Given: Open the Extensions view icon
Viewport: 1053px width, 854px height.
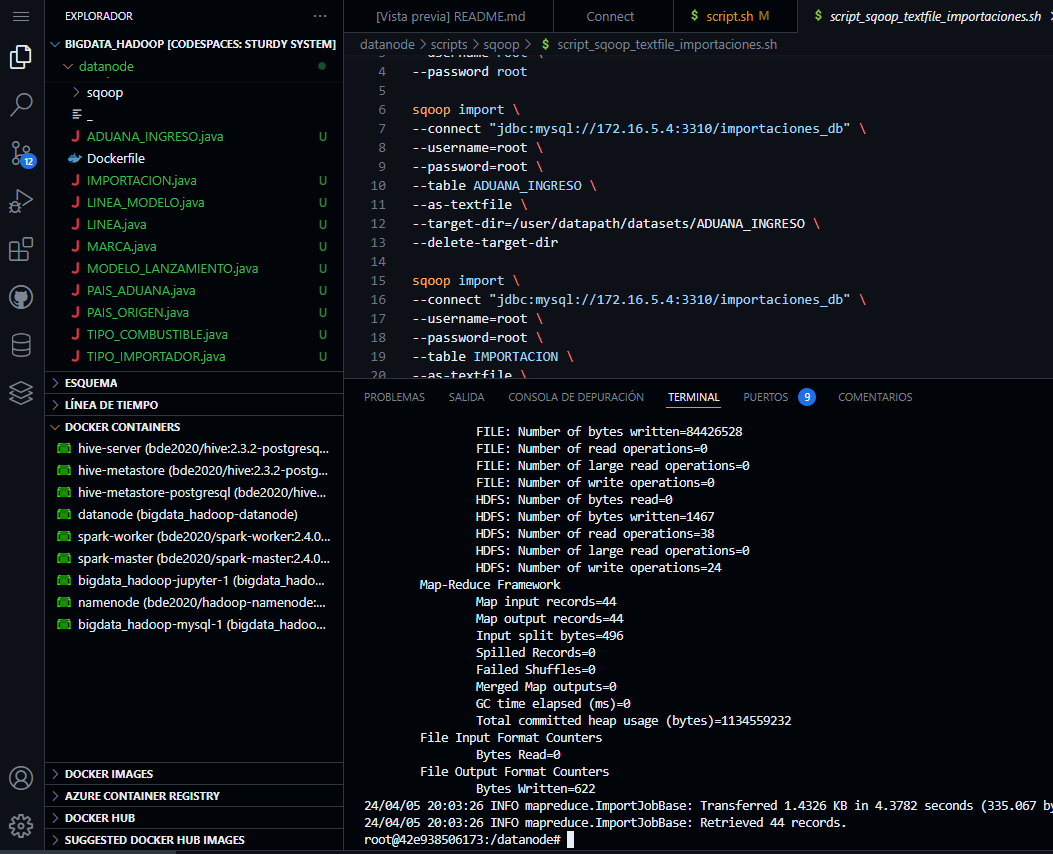Looking at the screenshot, I should [21, 249].
